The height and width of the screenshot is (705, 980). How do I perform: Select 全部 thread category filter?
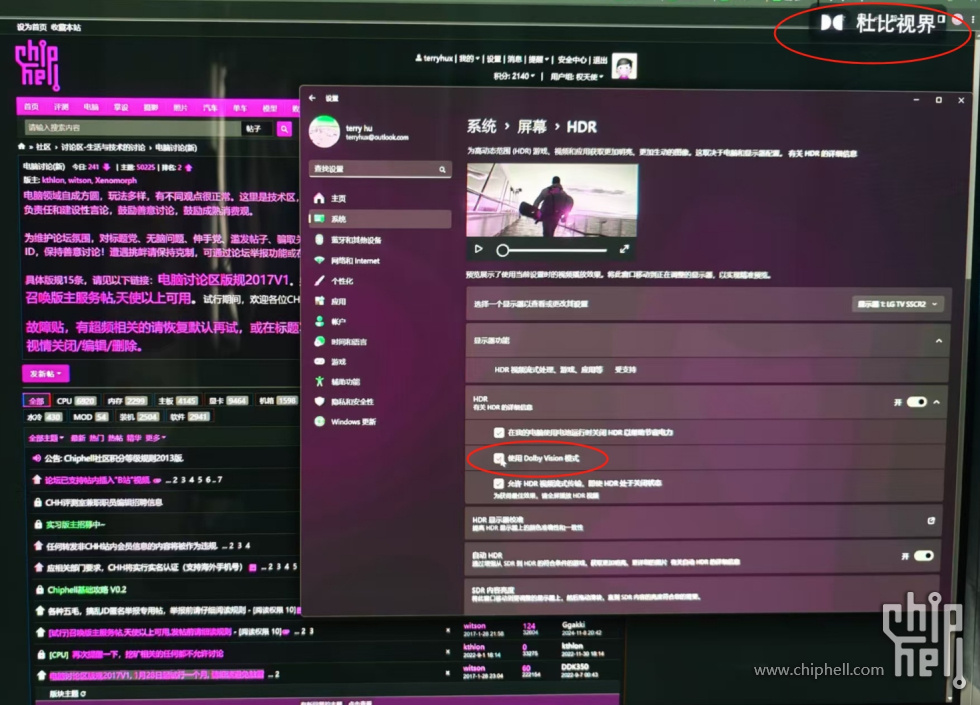pos(36,401)
